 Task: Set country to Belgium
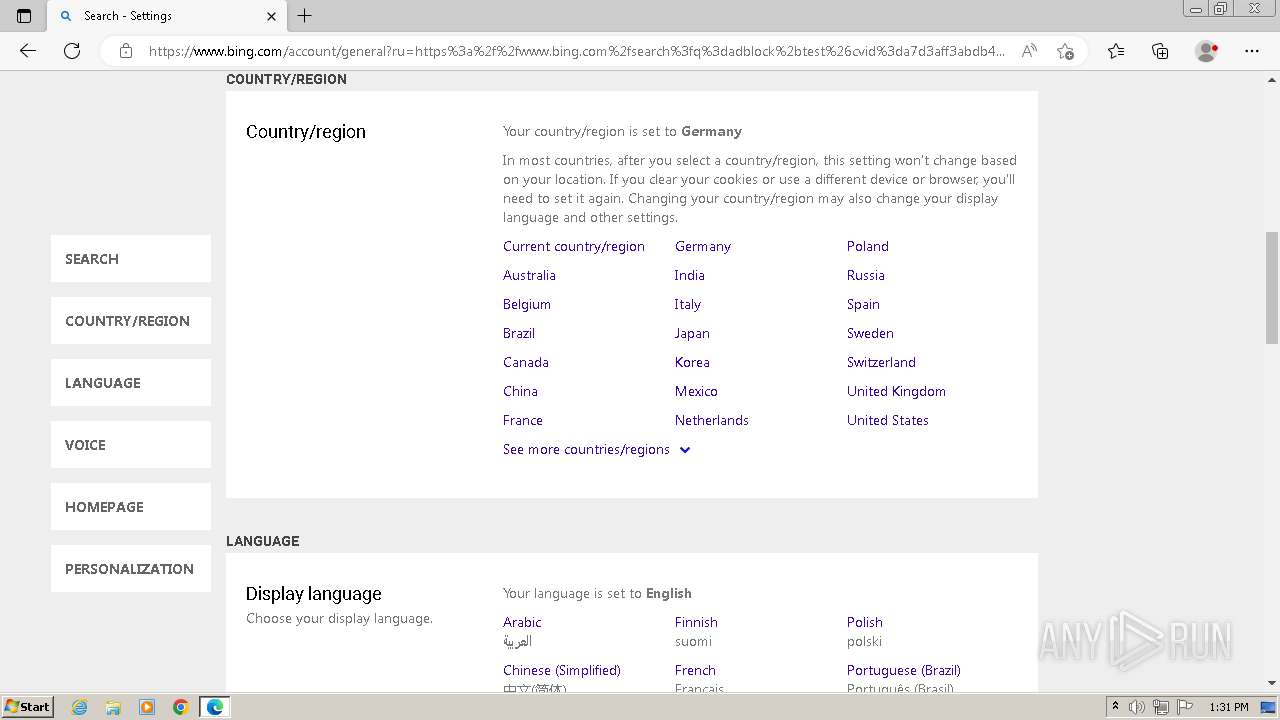527,304
